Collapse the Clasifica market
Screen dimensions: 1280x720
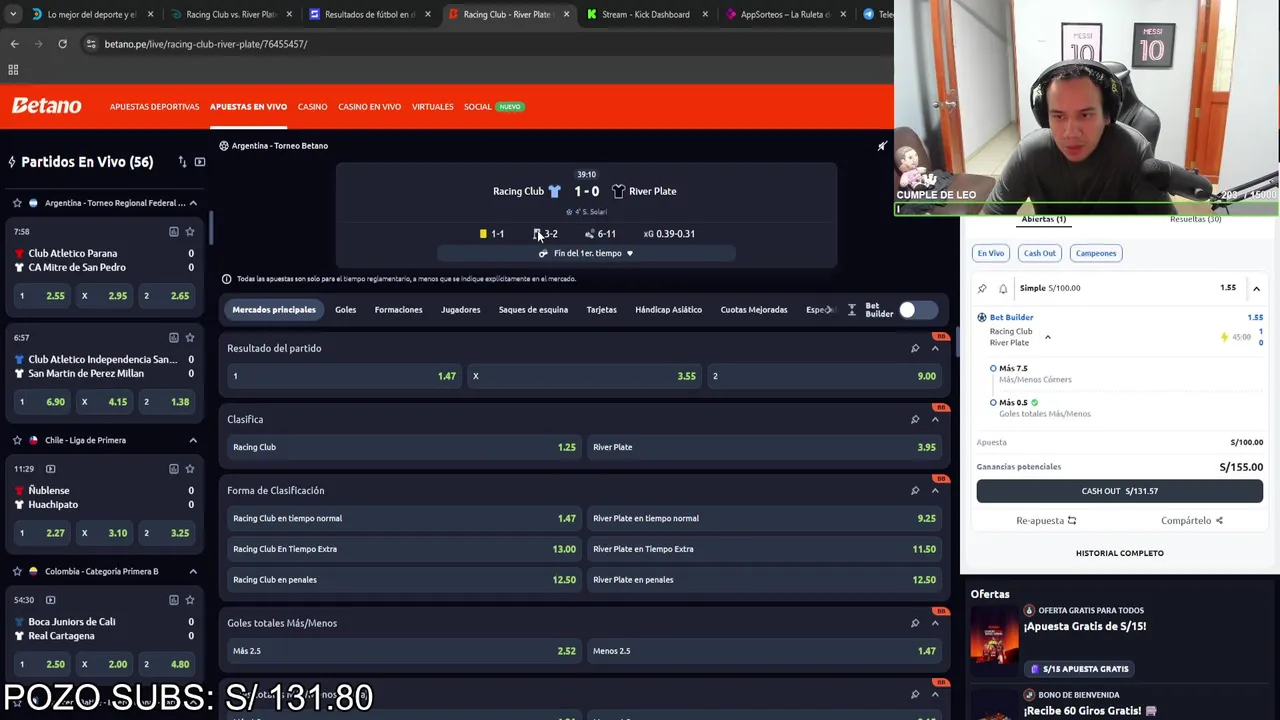[935, 419]
